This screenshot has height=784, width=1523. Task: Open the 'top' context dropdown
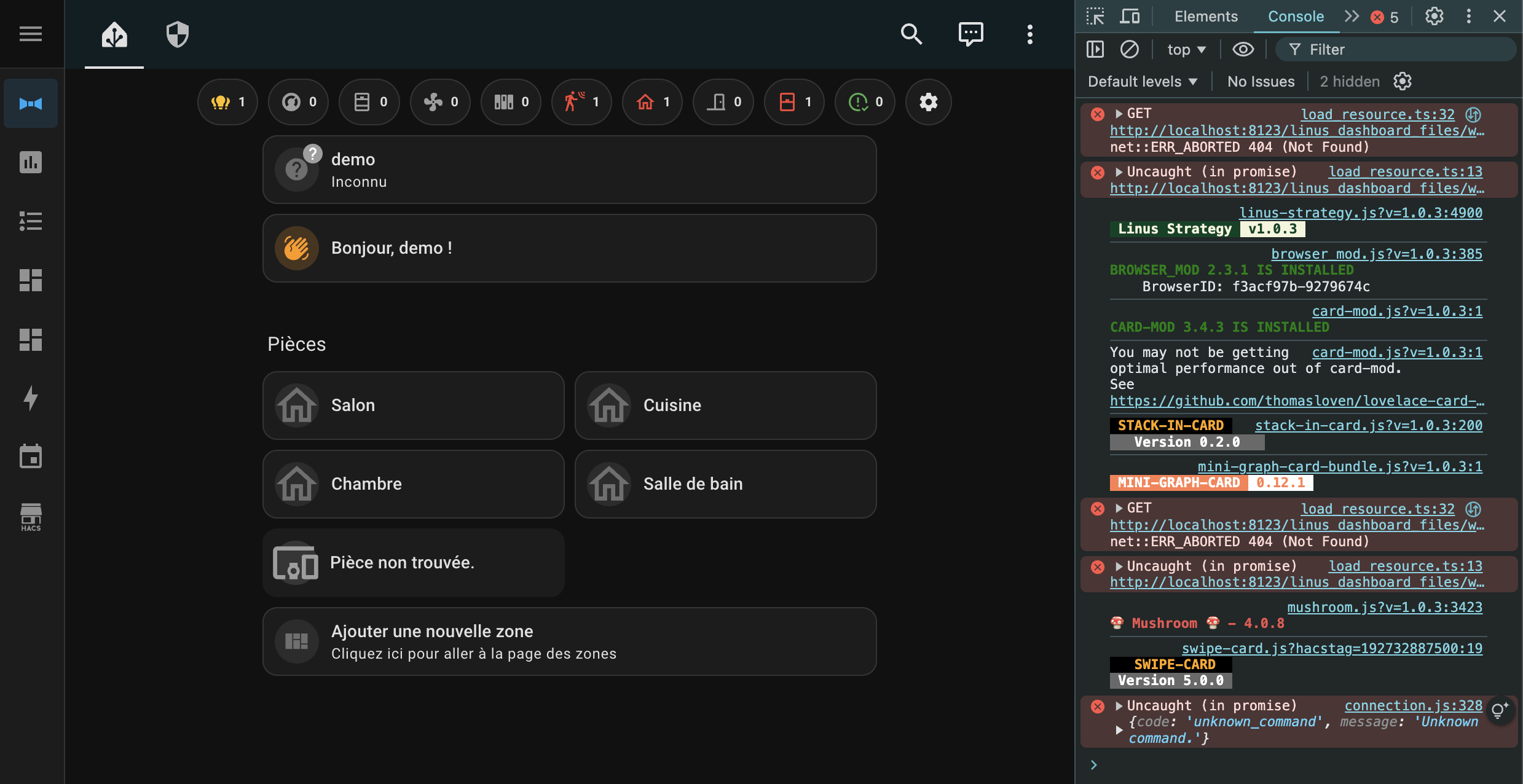pos(1186,50)
